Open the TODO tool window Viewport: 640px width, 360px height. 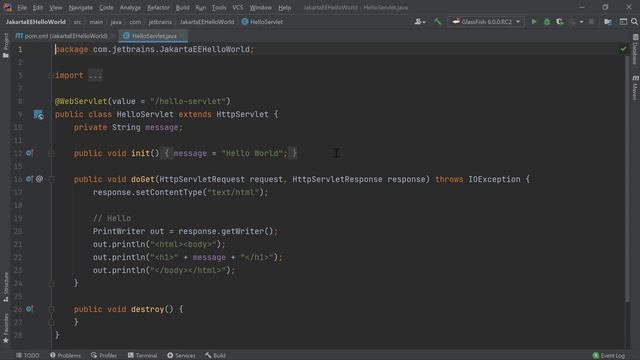pyautogui.click(x=27, y=356)
